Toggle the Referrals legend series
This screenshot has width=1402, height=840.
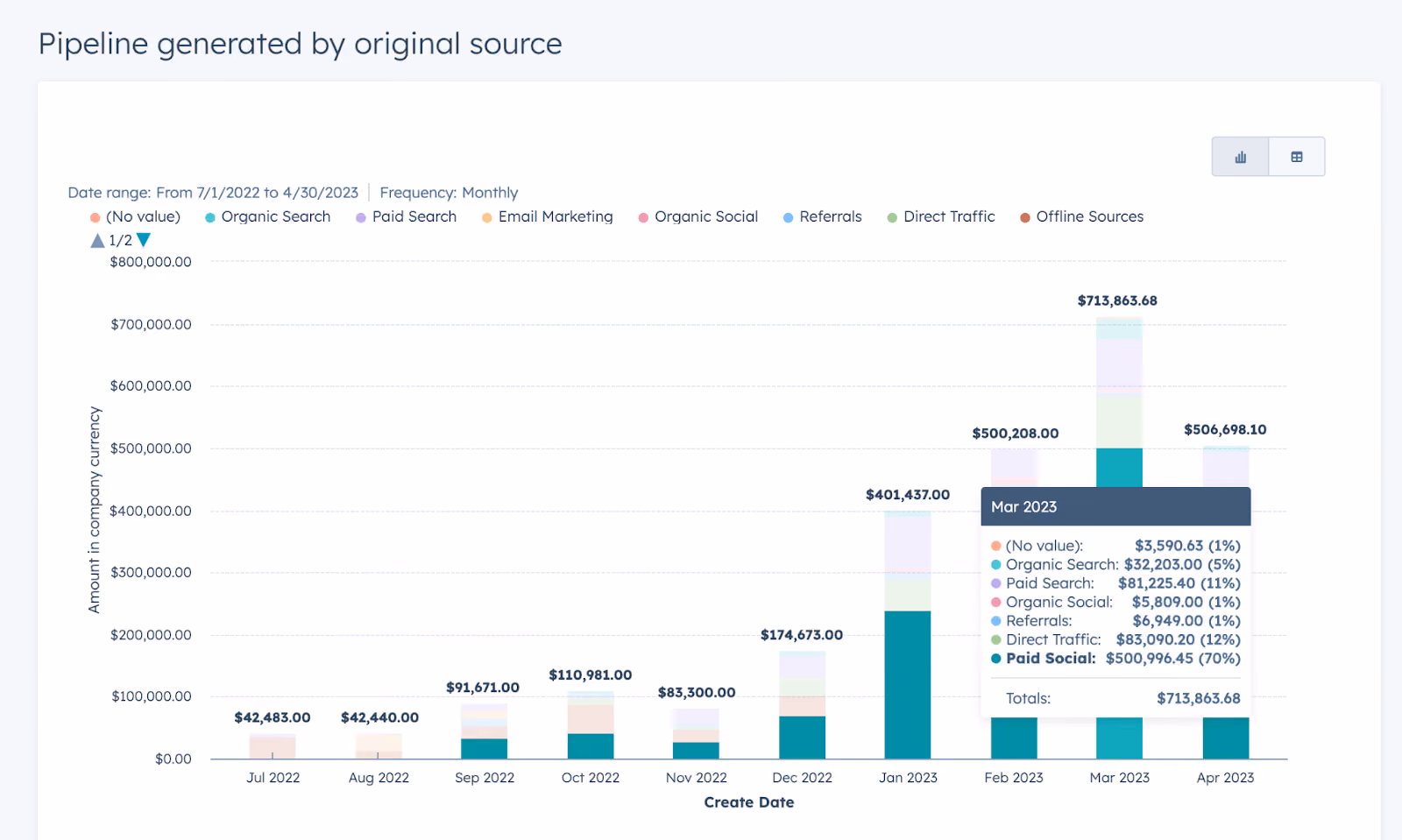[x=823, y=217]
